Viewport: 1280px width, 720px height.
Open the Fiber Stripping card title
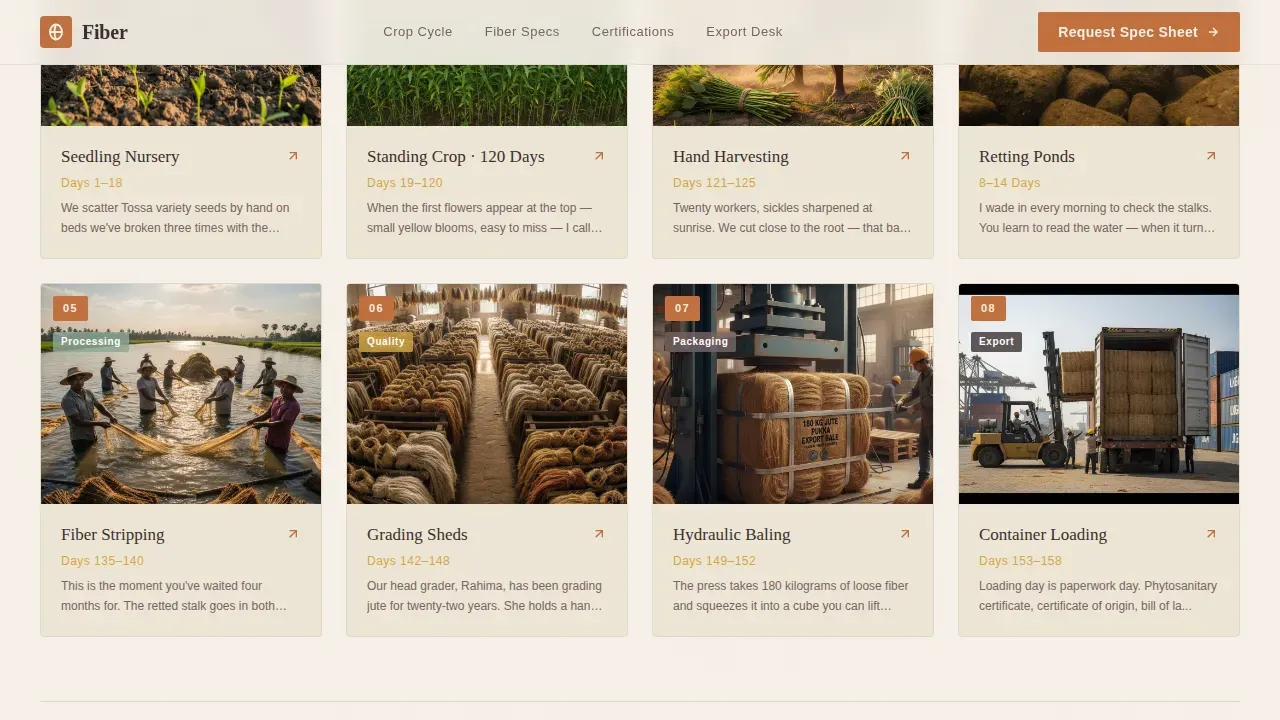point(113,535)
